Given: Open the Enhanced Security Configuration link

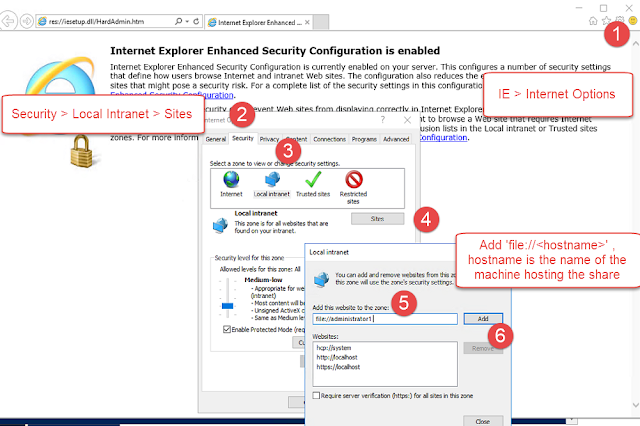Looking at the screenshot, I should pos(172,95).
